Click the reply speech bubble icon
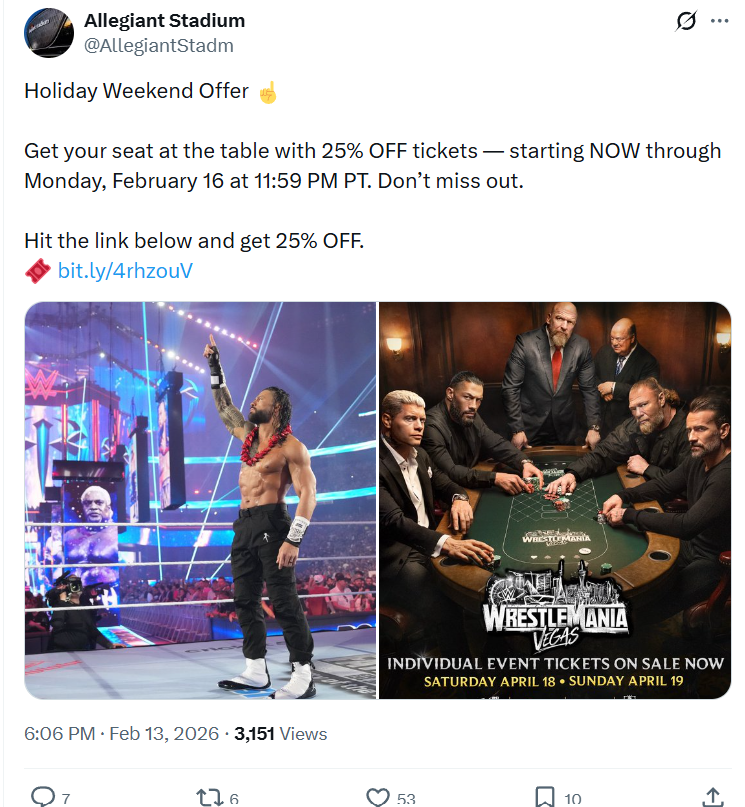745x807 pixels. coord(43,796)
